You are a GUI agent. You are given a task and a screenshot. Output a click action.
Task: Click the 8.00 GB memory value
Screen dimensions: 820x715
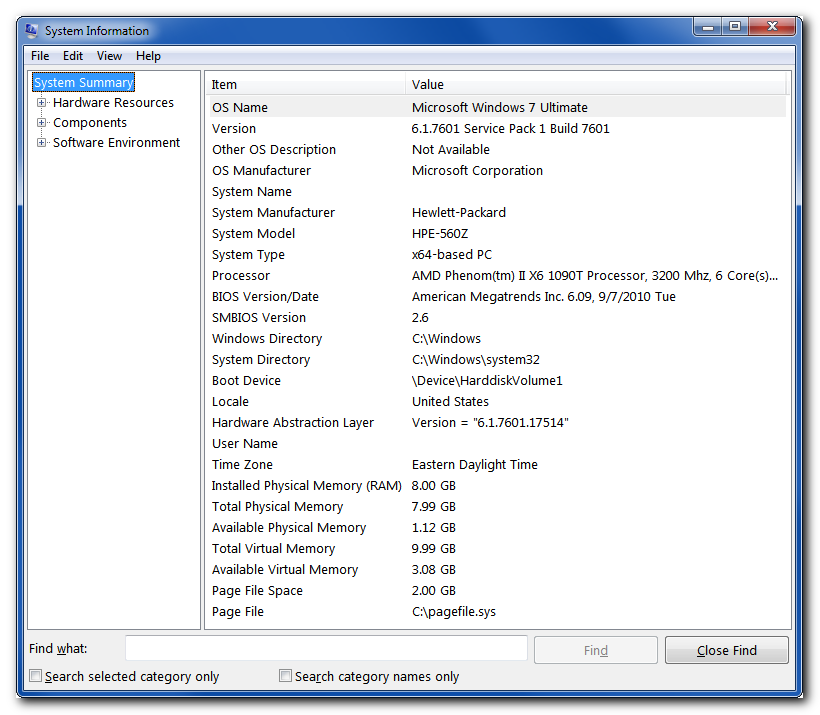pyautogui.click(x=433, y=485)
